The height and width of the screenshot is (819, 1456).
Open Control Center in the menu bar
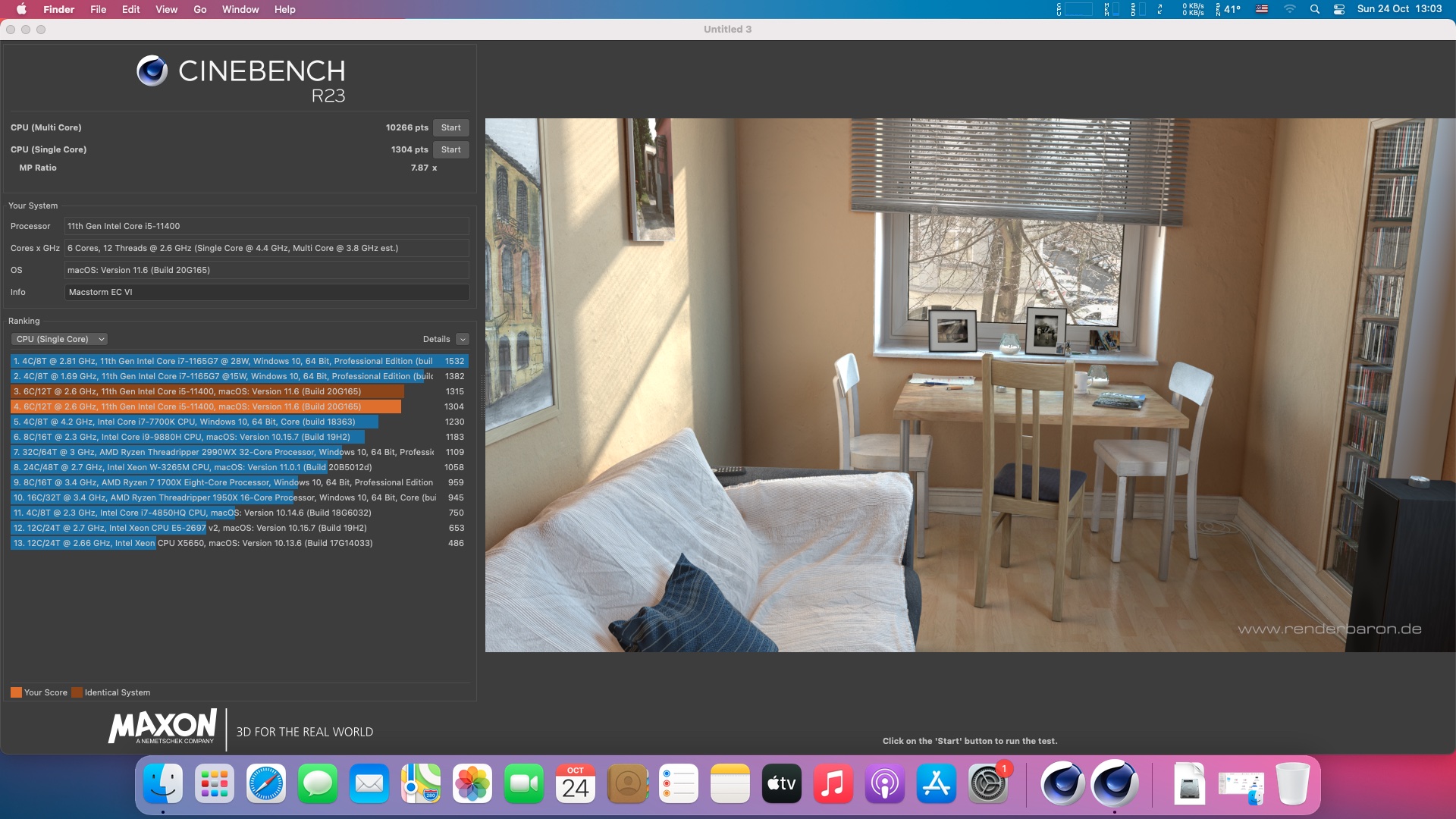[x=1339, y=9]
